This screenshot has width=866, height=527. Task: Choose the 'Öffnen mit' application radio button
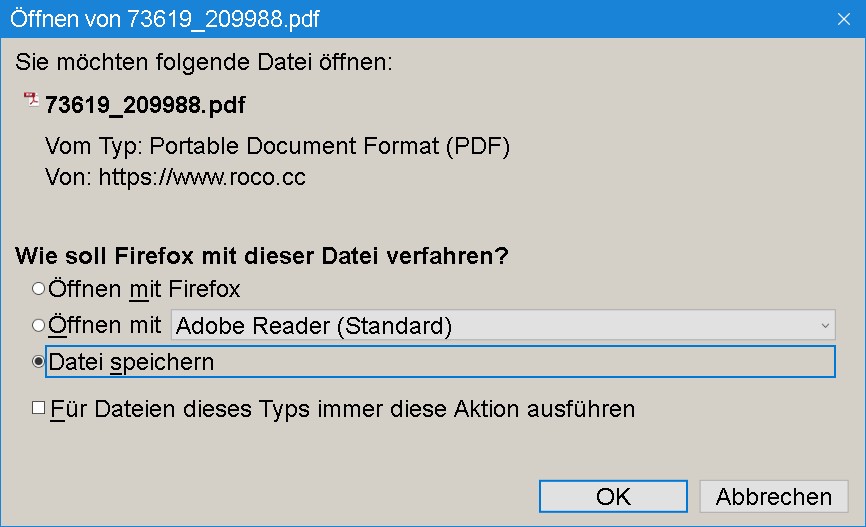[x=38, y=325]
